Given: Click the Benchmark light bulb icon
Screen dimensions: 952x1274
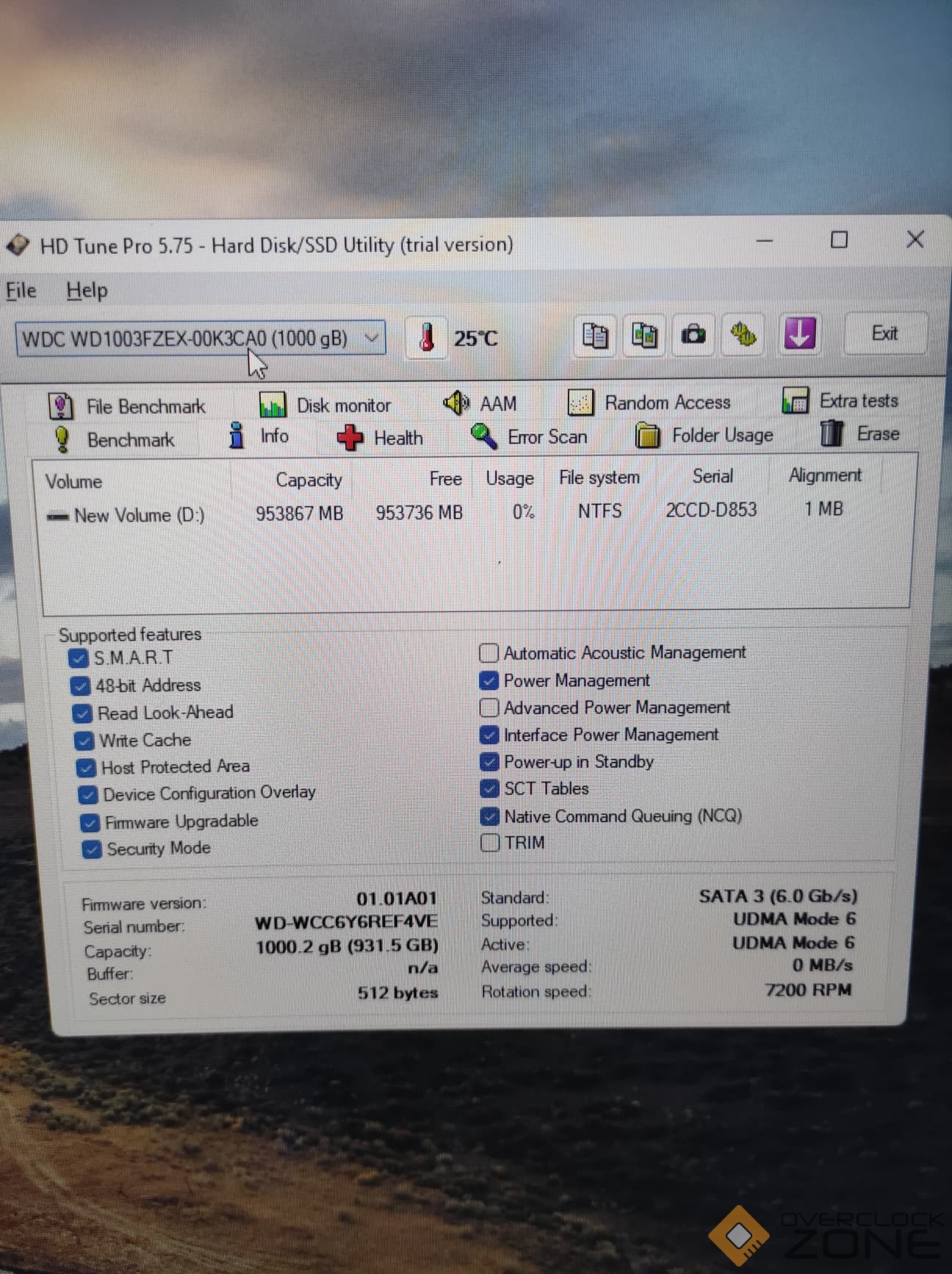Looking at the screenshot, I should (x=62, y=439).
